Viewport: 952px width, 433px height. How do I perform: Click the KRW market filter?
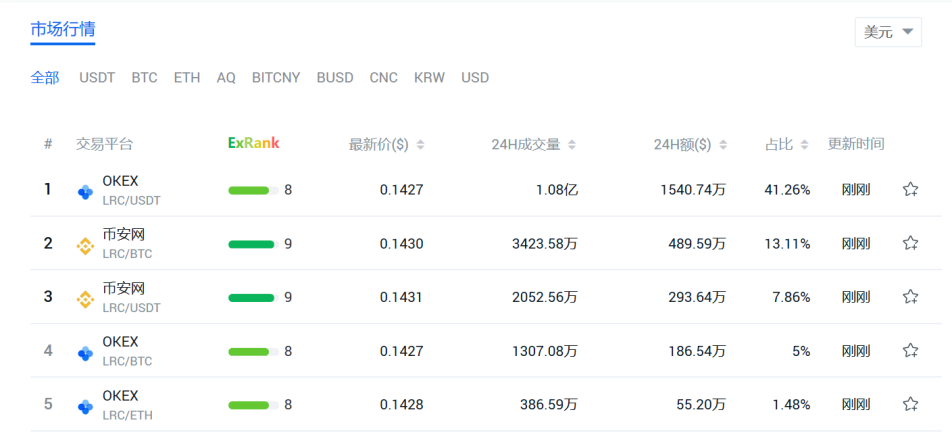pyautogui.click(x=429, y=78)
